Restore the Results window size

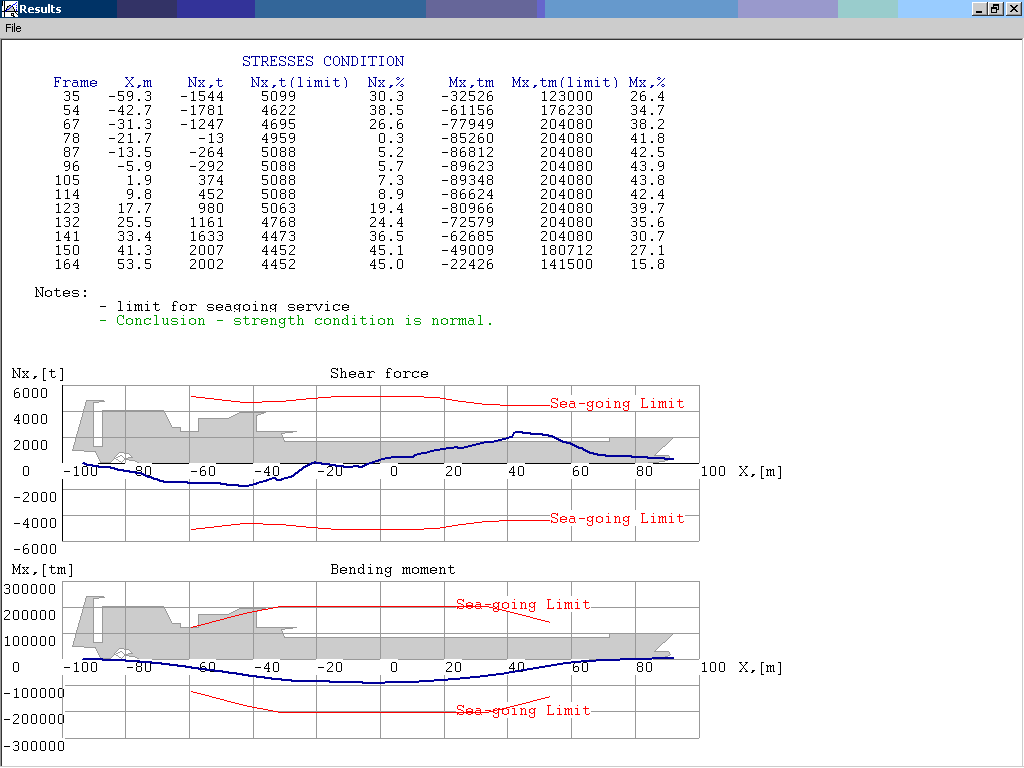pyautogui.click(x=995, y=8)
